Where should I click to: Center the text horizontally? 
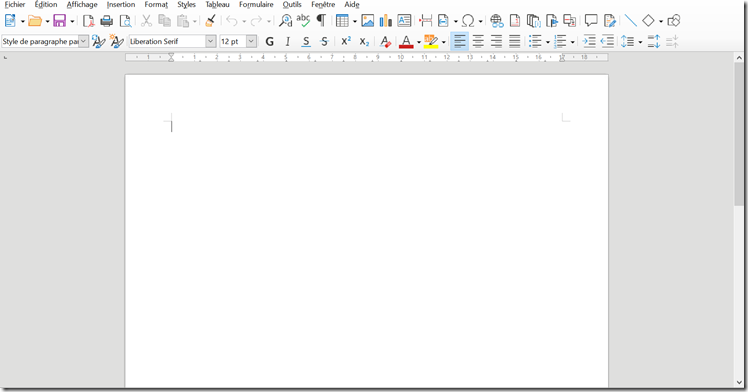coord(478,41)
